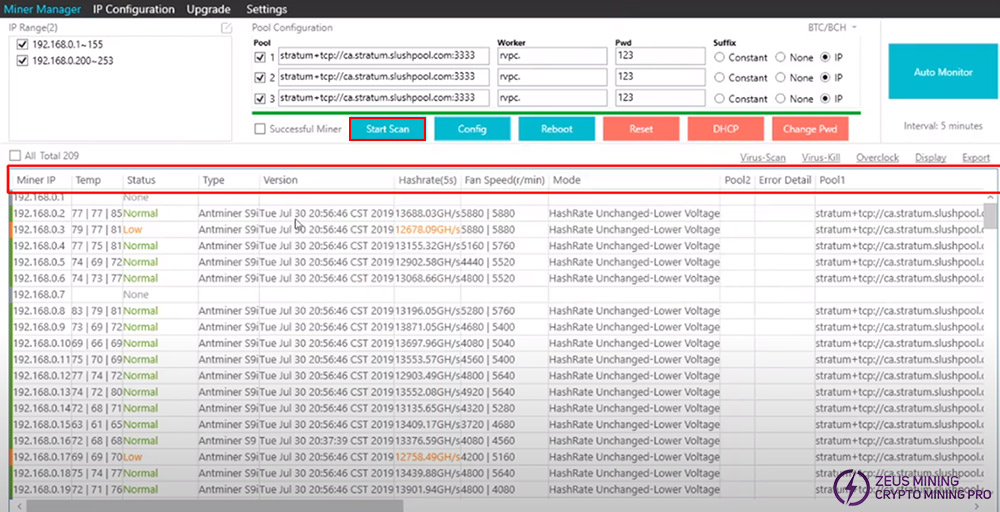Switch to the Upgrade tab
Screen dimensions: 1000x512
tap(208, 9)
